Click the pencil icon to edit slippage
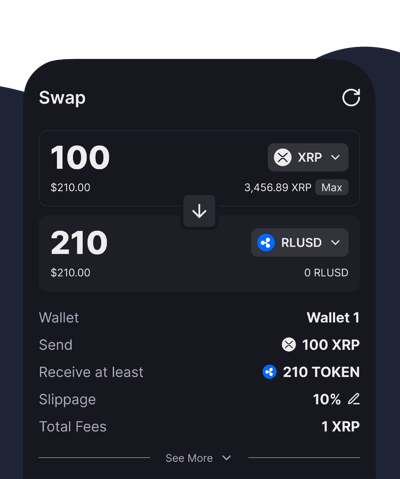This screenshot has width=400, height=479. point(354,399)
